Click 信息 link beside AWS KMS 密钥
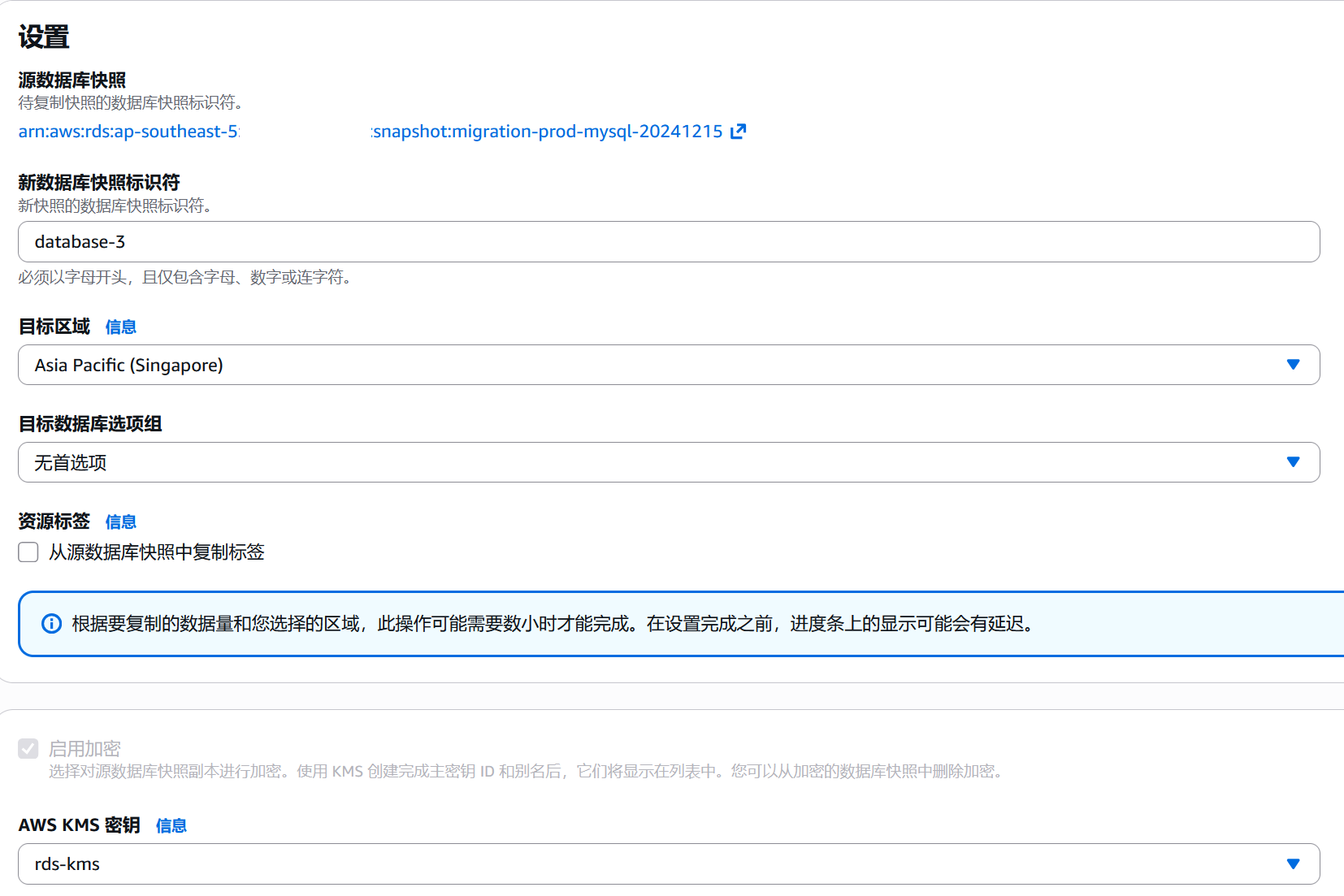Image resolution: width=1344 pixels, height=896 pixels. click(171, 825)
